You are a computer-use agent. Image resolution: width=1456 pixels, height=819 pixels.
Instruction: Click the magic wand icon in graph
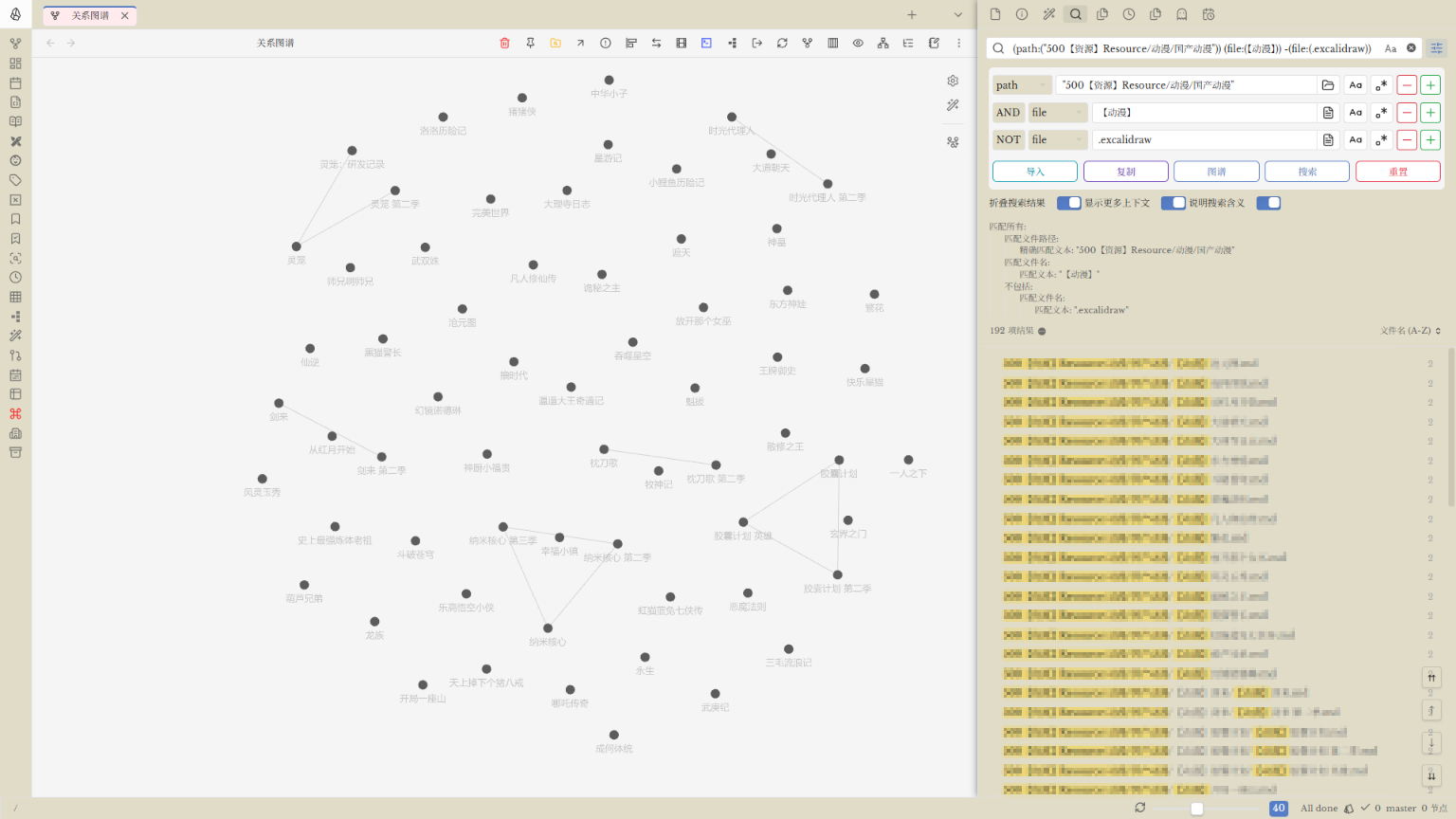click(953, 105)
